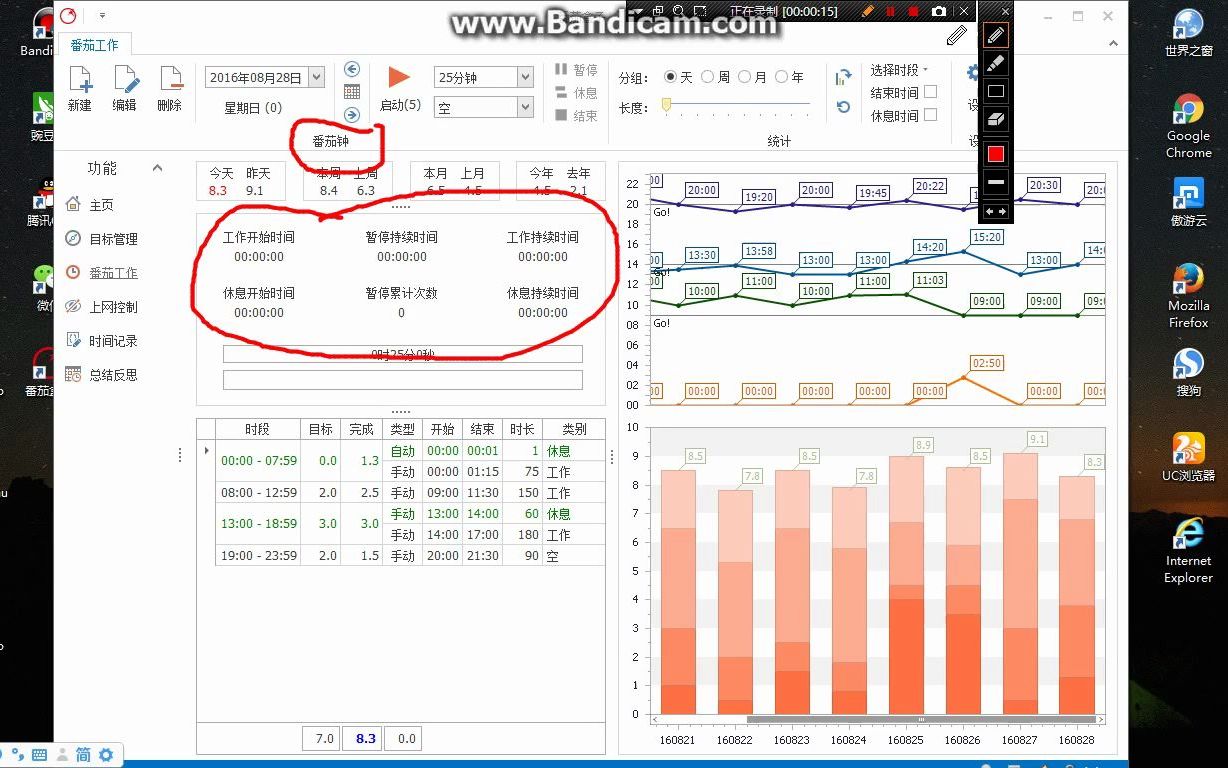Pause Bandicam recording

coord(890,11)
